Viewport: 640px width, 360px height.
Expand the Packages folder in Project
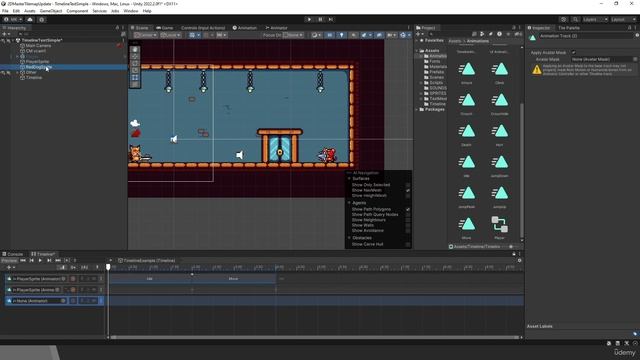coord(417,109)
